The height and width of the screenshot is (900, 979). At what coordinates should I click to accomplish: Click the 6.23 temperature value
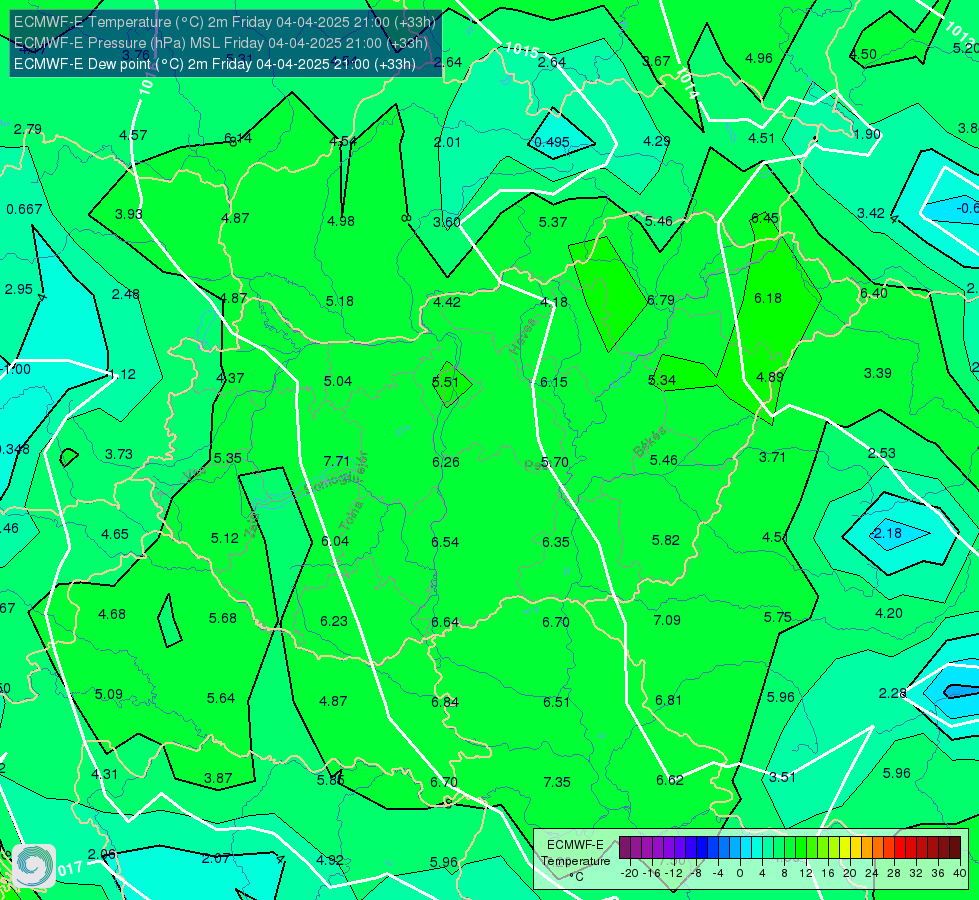333,621
